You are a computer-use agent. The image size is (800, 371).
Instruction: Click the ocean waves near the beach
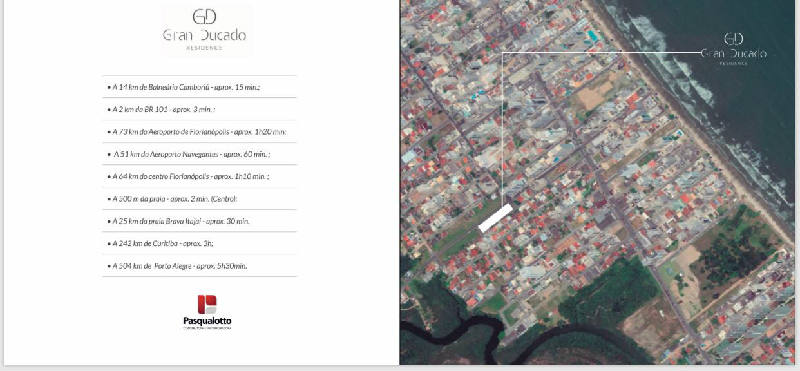click(679, 66)
